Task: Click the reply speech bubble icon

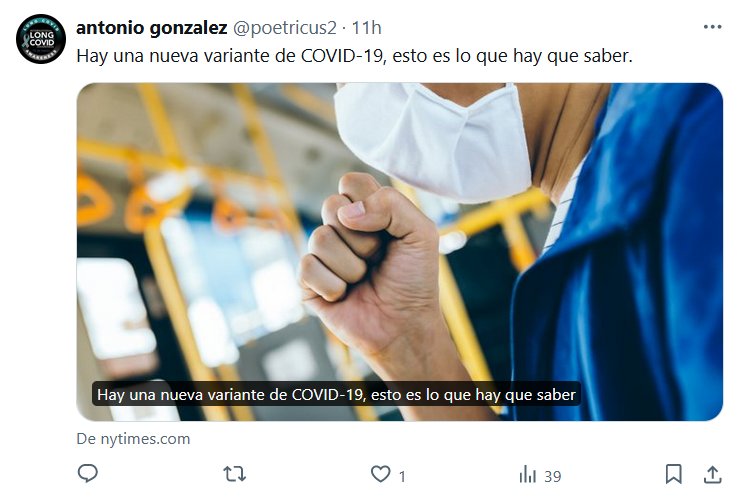Action: click(x=87, y=473)
